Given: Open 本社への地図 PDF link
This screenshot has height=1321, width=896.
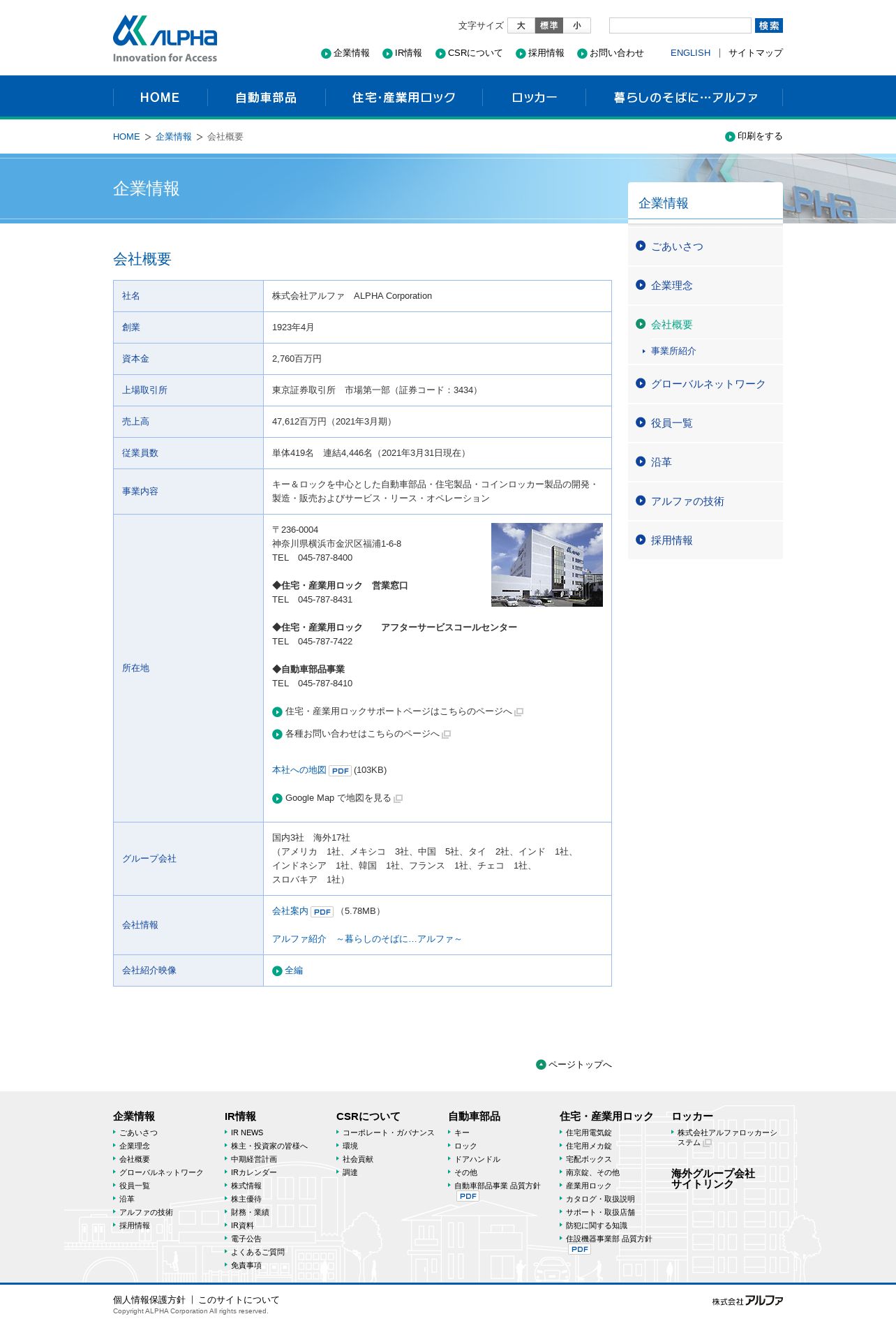Looking at the screenshot, I should coord(299,770).
